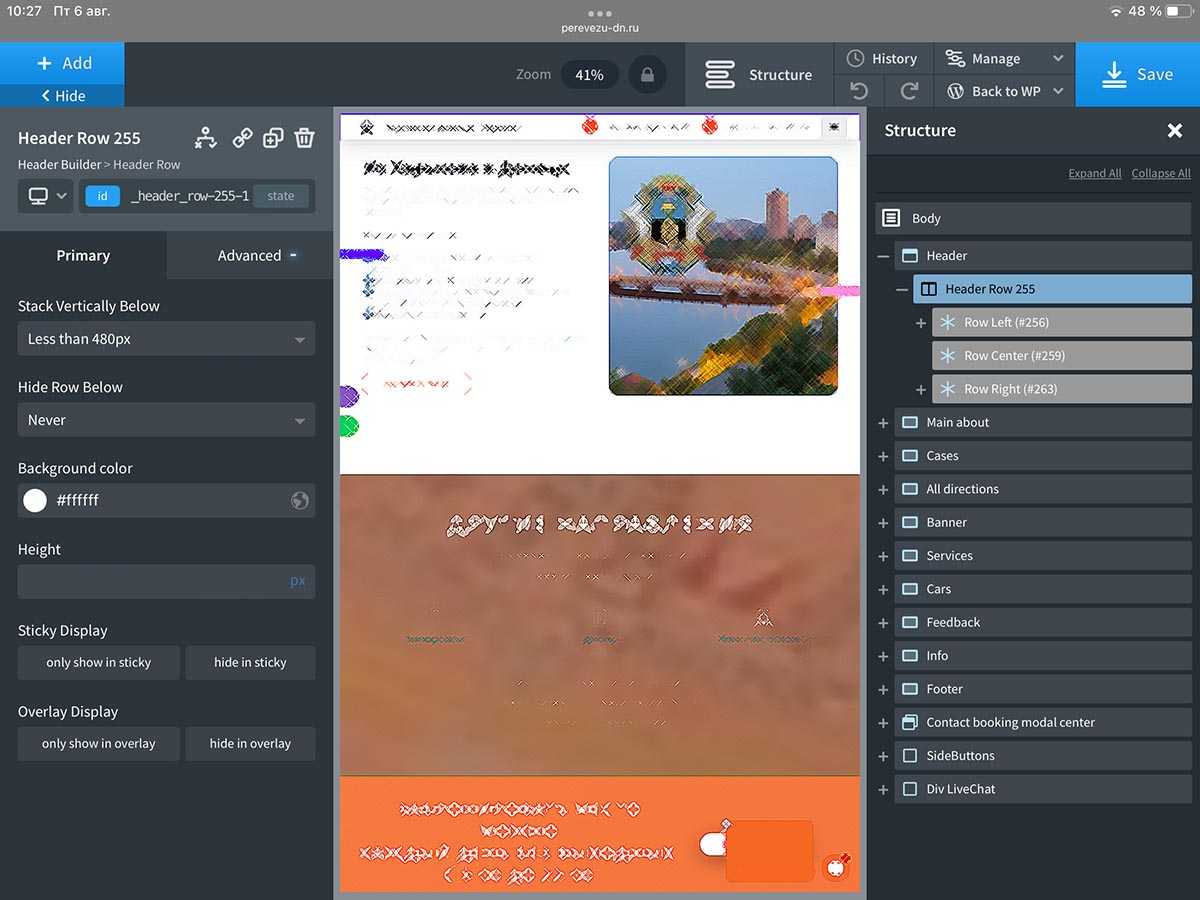Open the Stack Vertically Below dropdown
Screen dimensions: 1200x900
point(166,339)
